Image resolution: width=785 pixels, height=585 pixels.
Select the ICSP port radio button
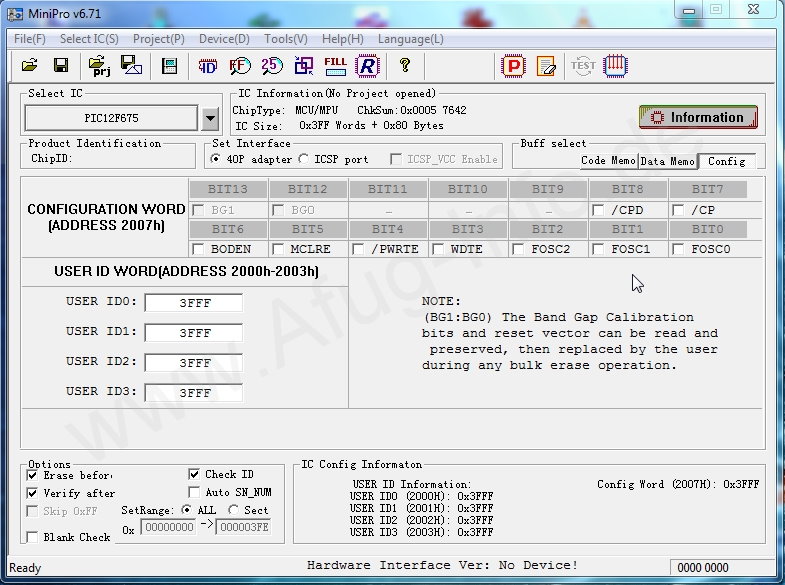[x=303, y=159]
